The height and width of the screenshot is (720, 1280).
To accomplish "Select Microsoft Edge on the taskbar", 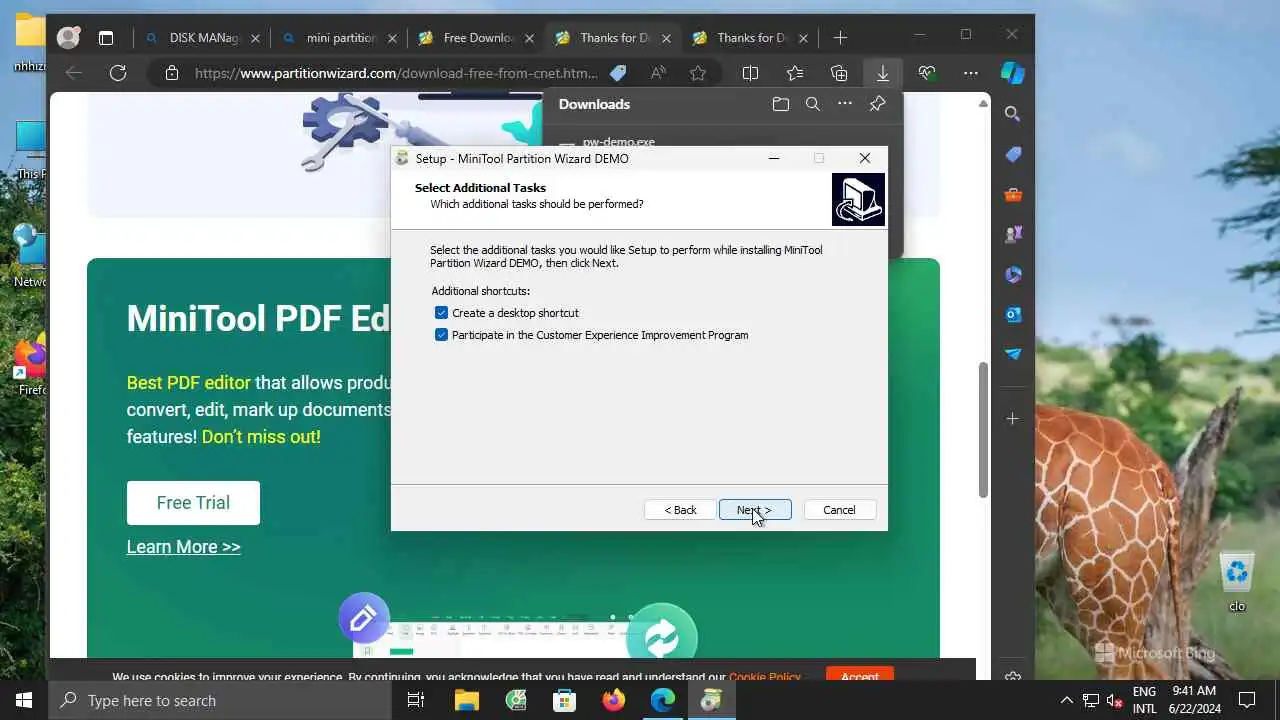I will click(663, 700).
